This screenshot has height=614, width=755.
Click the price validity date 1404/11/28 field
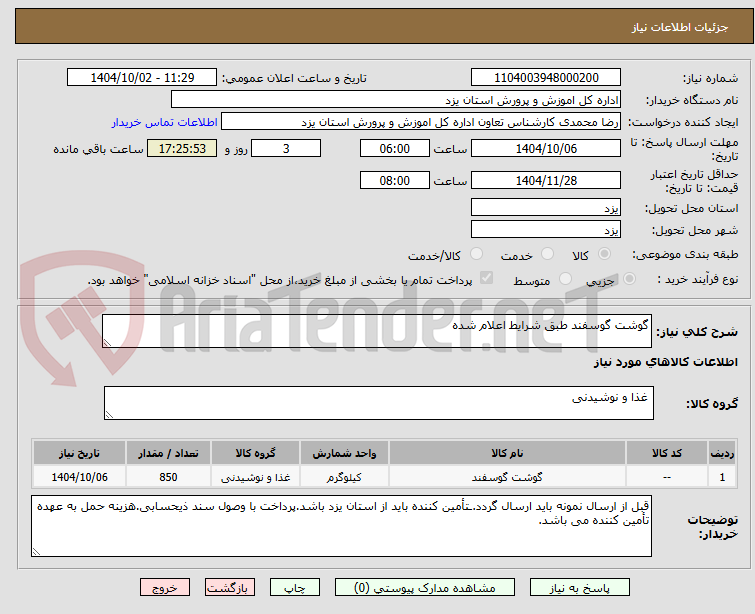pos(546,181)
